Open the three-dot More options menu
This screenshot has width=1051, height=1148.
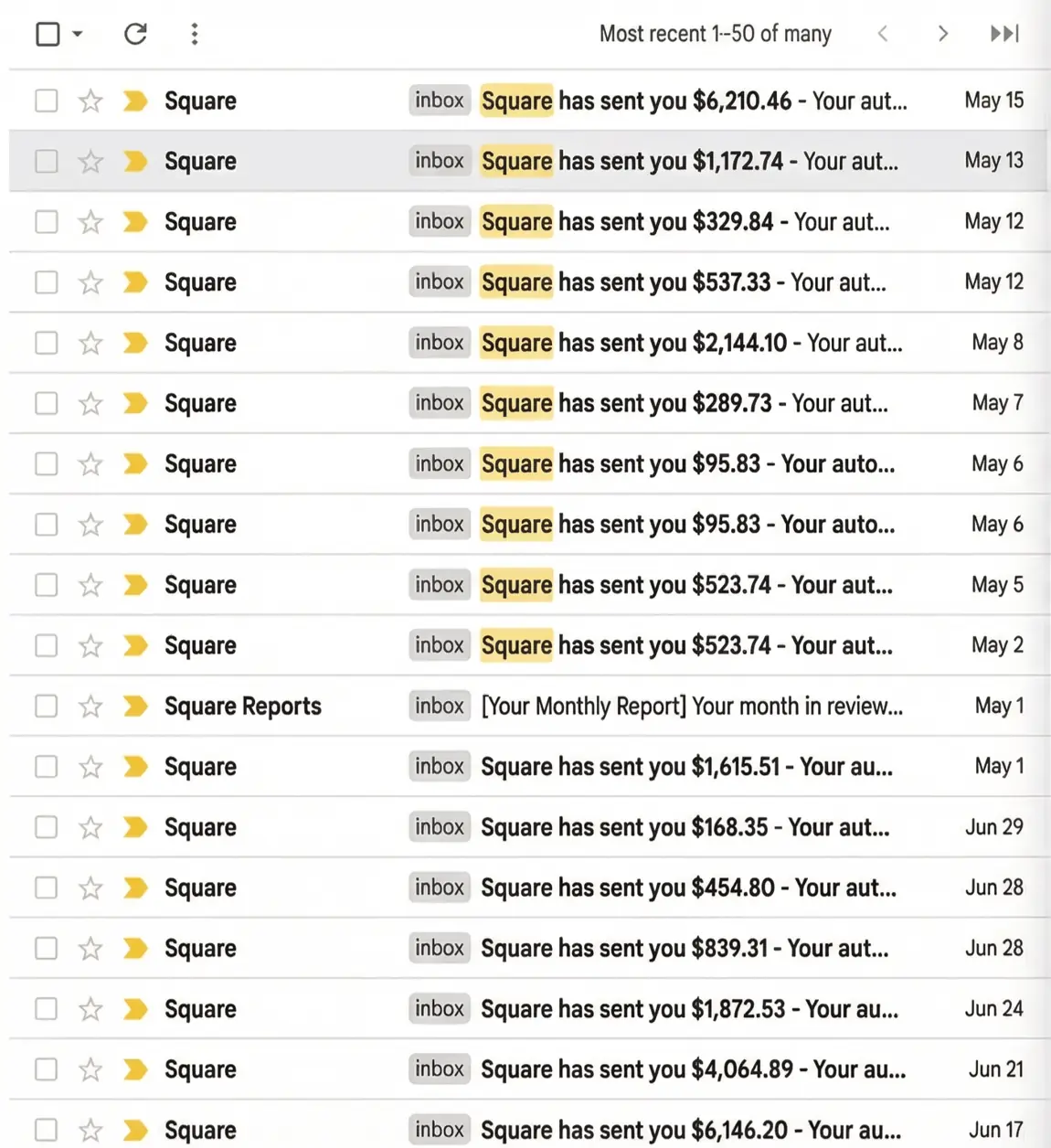click(x=194, y=35)
